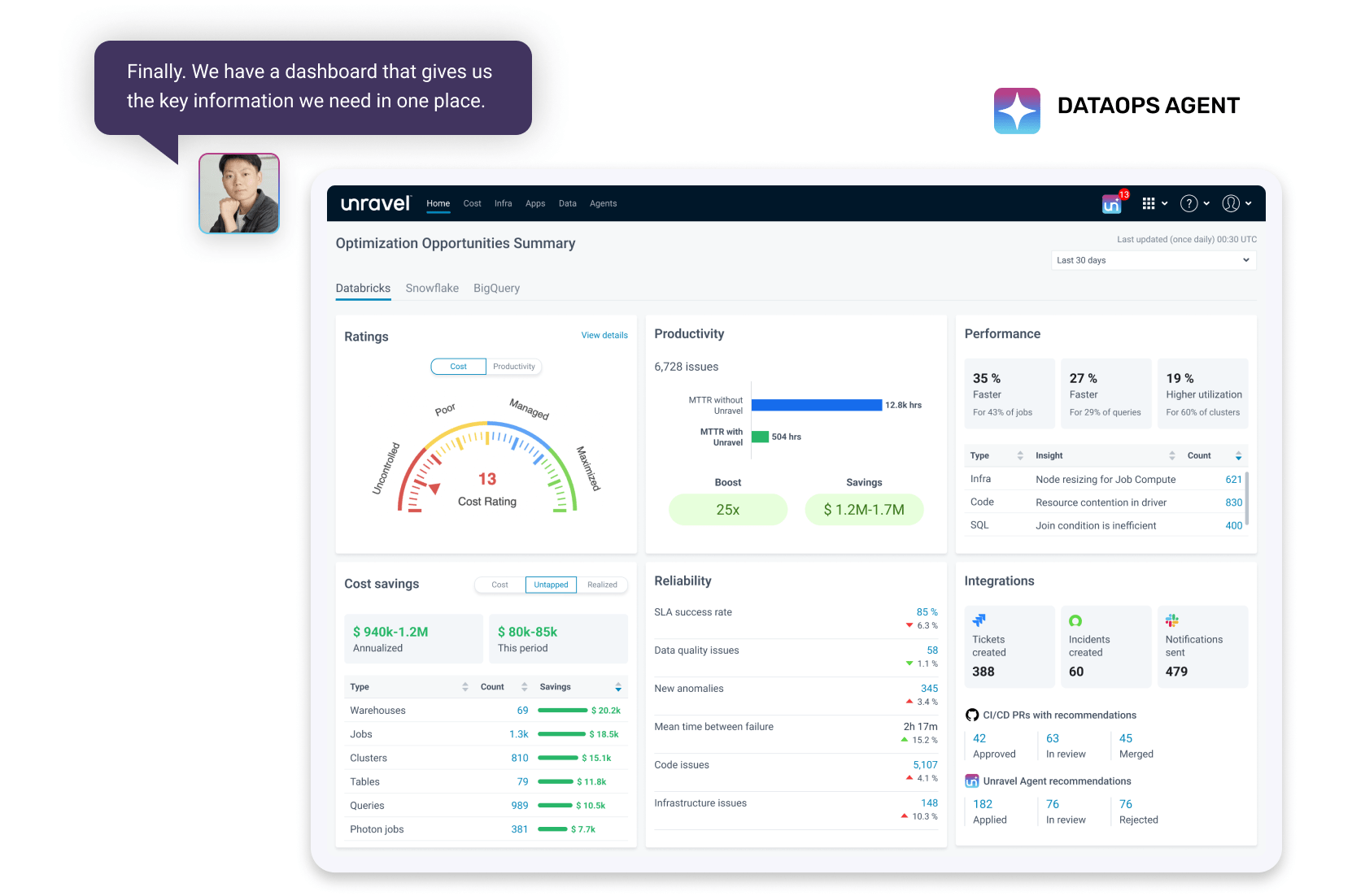1352x896 pixels.
Task: Click the PagerDuty icon above Incidents created
Action: pyautogui.click(x=1075, y=620)
